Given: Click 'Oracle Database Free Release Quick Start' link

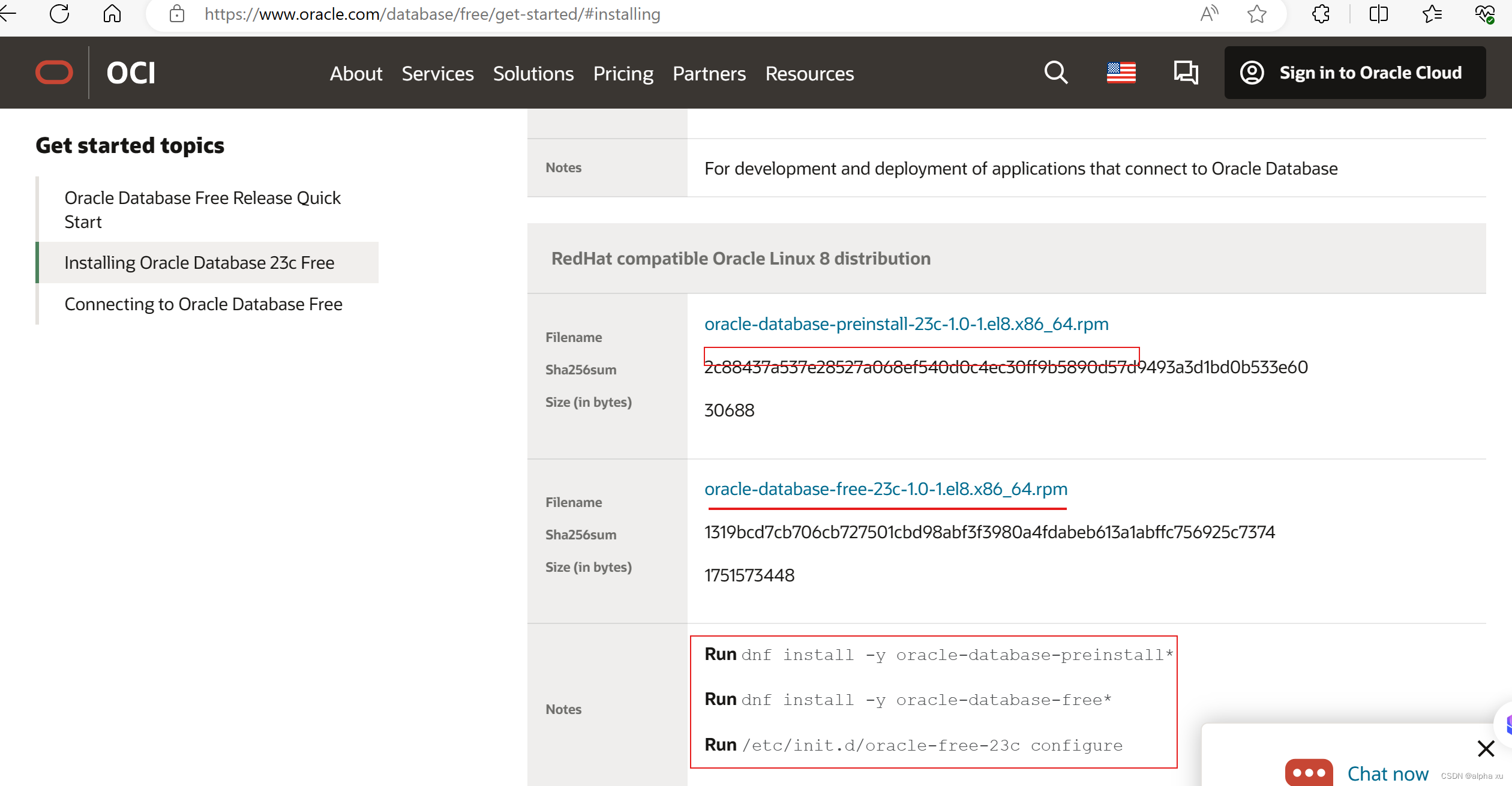Looking at the screenshot, I should pyautogui.click(x=204, y=209).
